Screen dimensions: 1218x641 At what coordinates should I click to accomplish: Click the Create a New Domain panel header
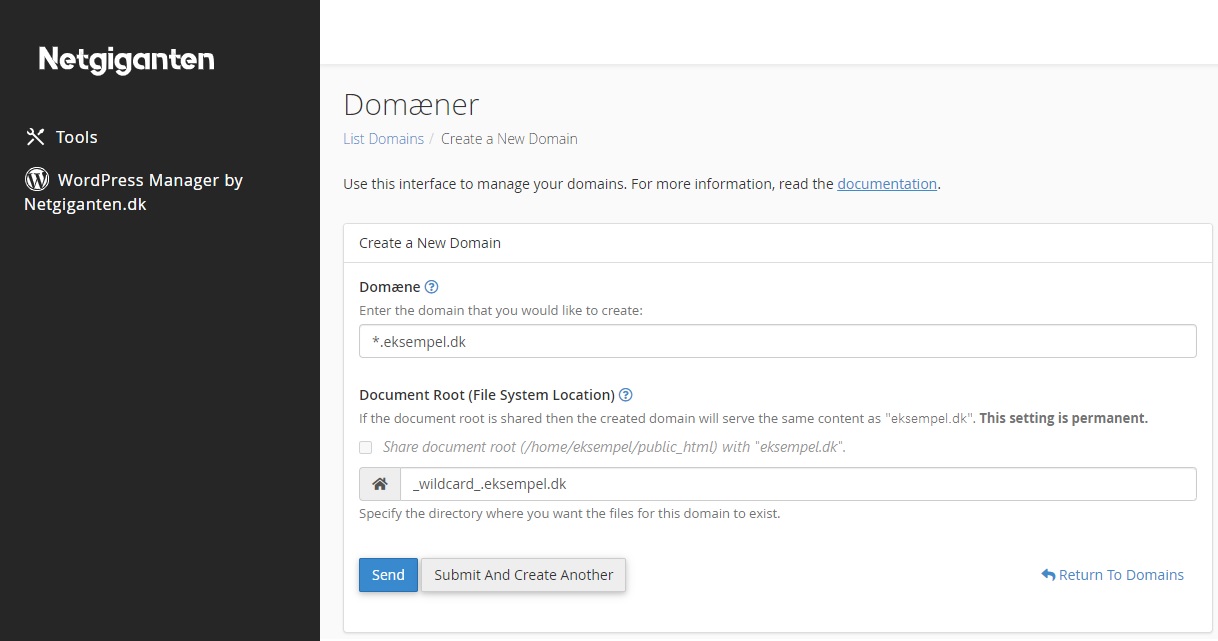pyautogui.click(x=430, y=243)
